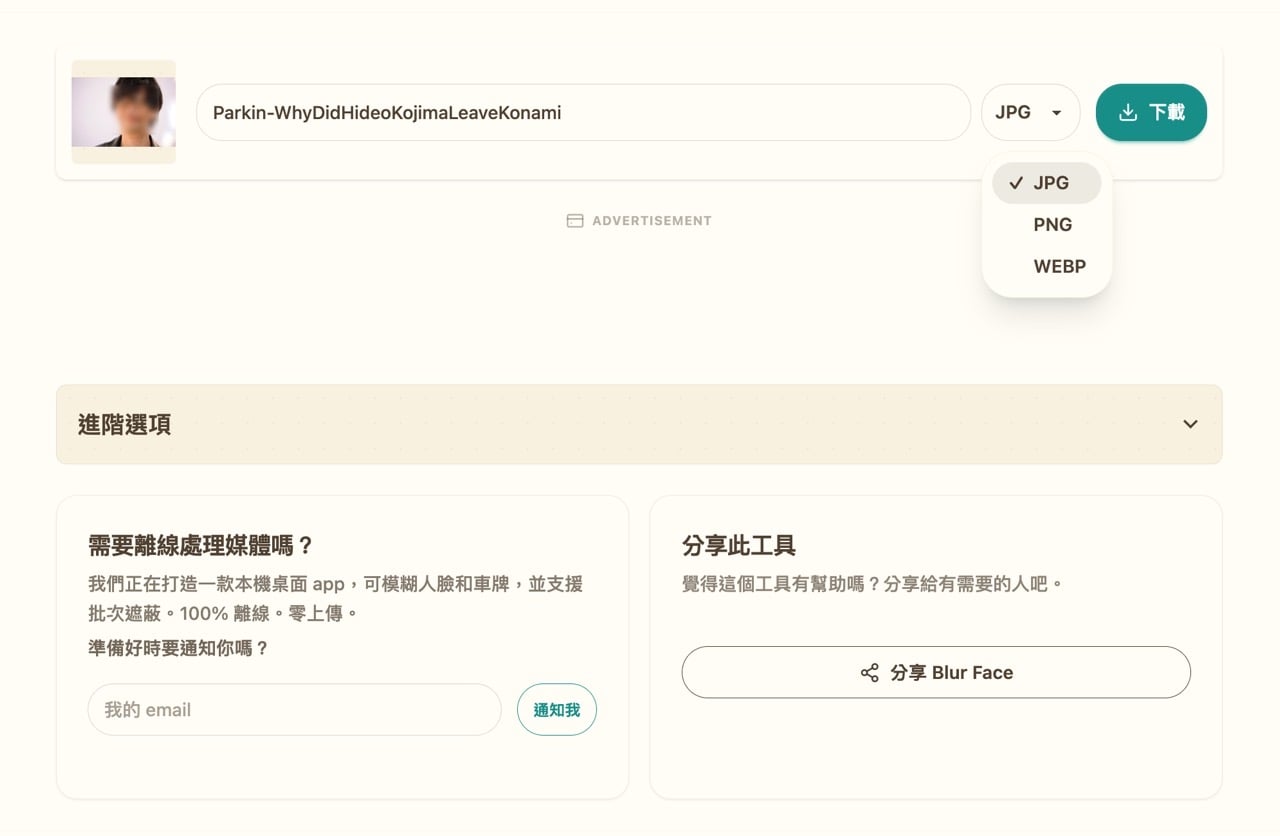Screen dimensions: 1280x836
Task: Select JPG in the format list
Action: pyautogui.click(x=1047, y=183)
